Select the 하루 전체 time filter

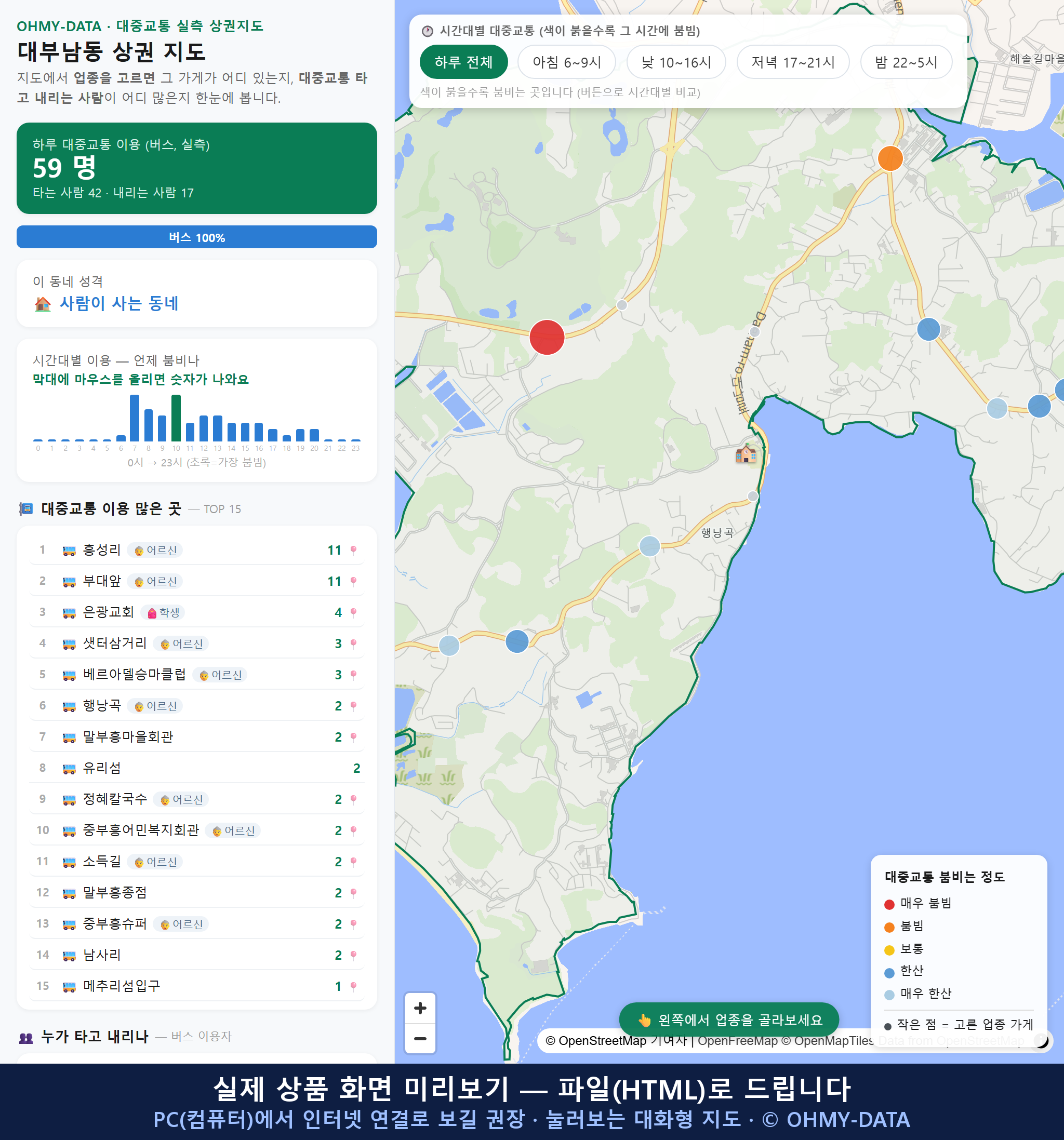[463, 62]
